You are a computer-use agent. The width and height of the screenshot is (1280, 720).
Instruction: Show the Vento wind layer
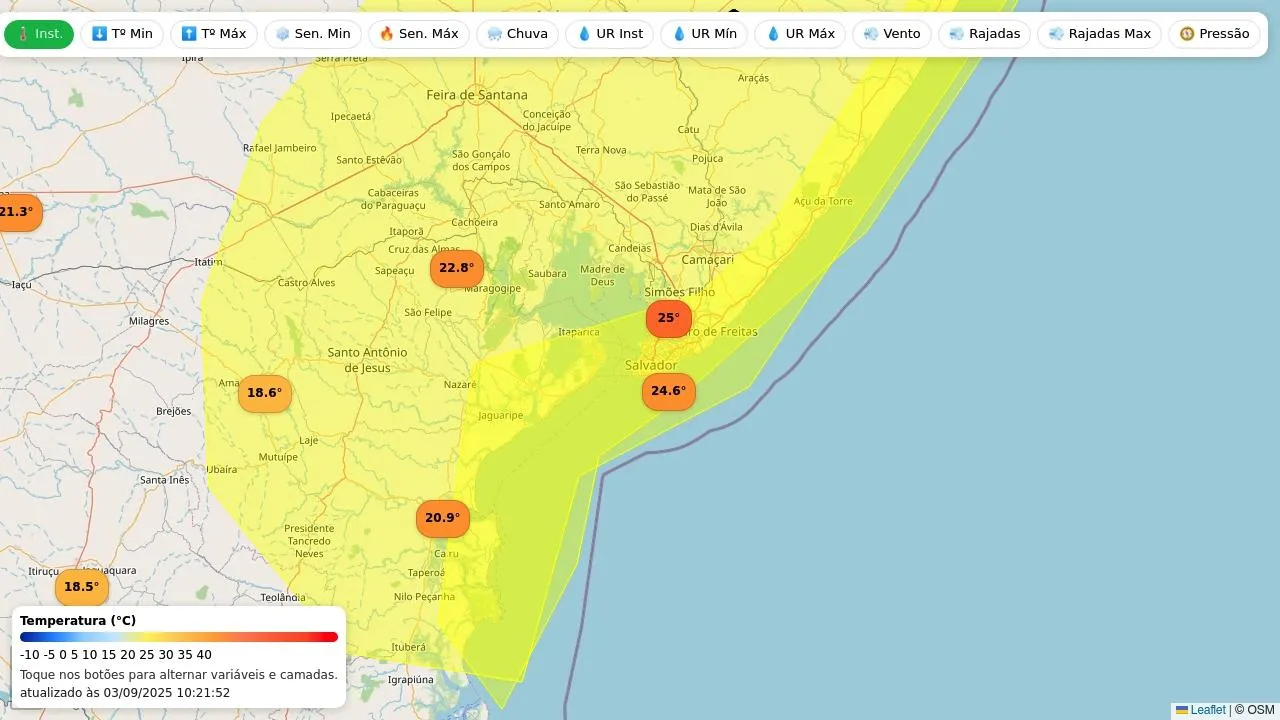point(892,34)
